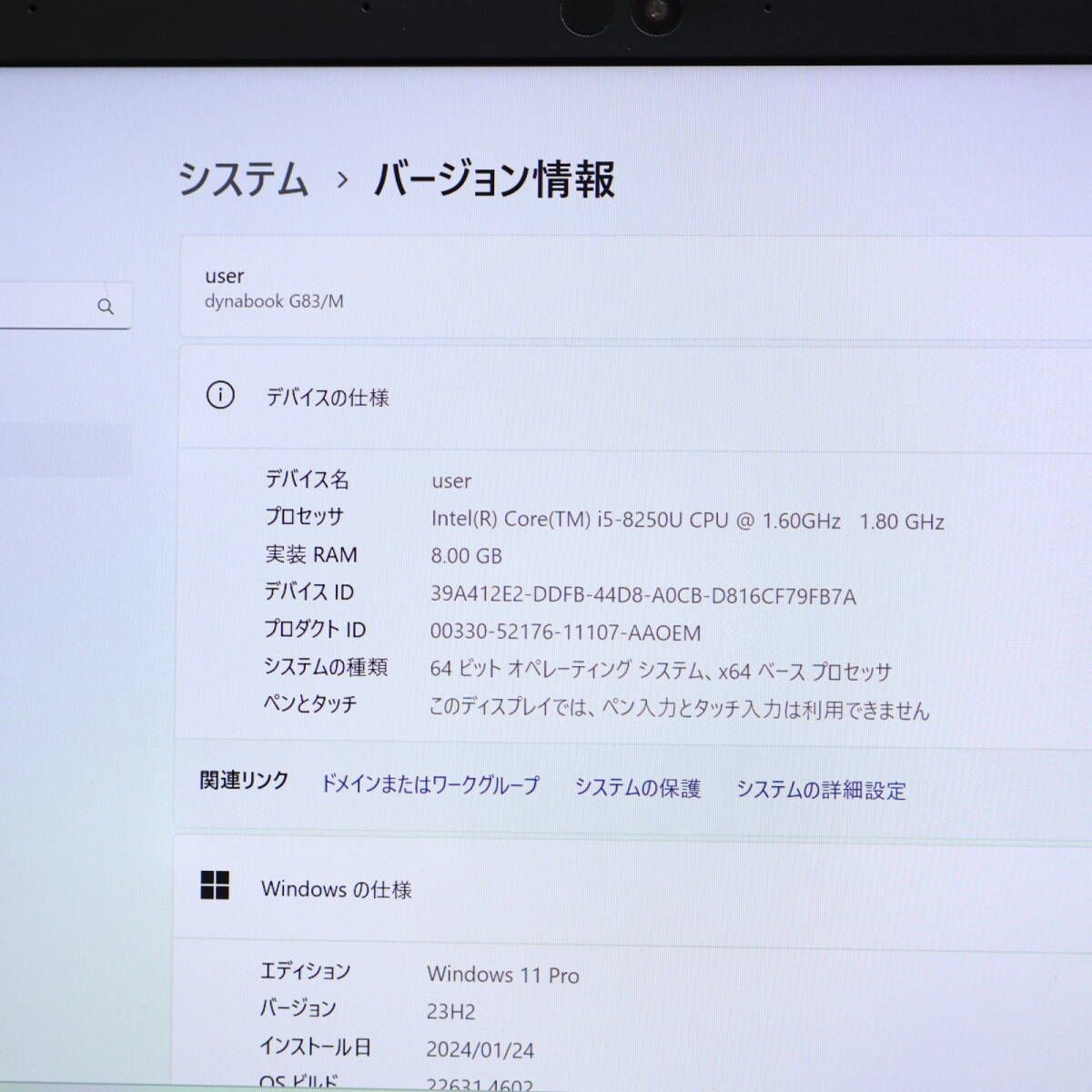
Task: Click the バージョン label
Action: click(298, 1008)
